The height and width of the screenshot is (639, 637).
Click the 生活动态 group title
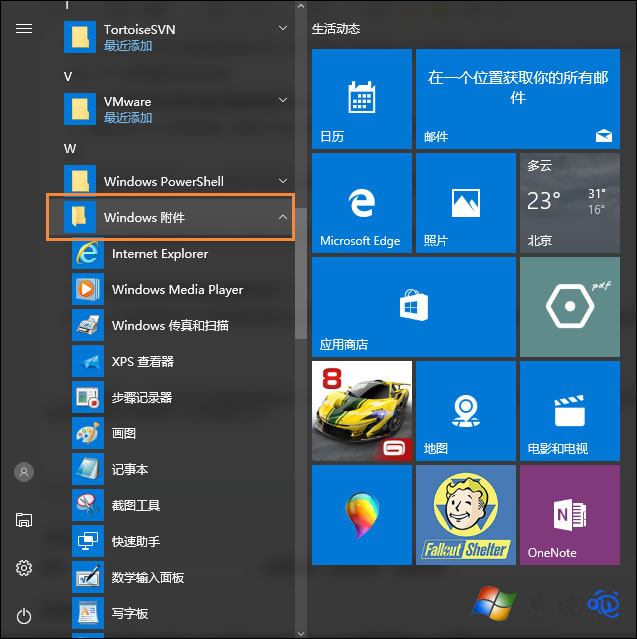tap(336, 29)
